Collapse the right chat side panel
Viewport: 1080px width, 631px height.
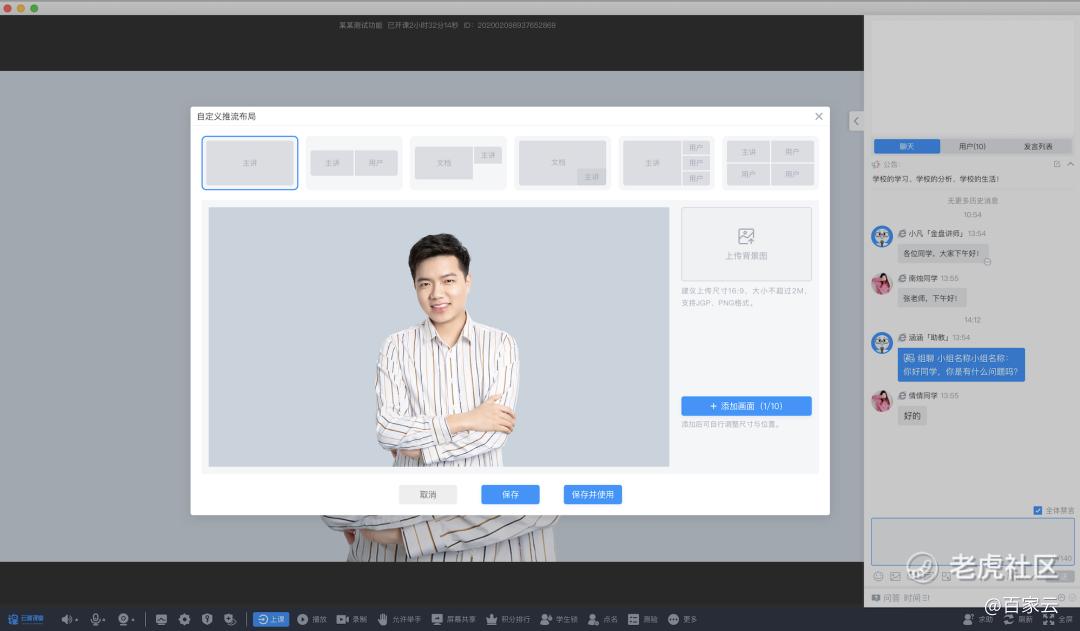pyautogui.click(x=856, y=121)
